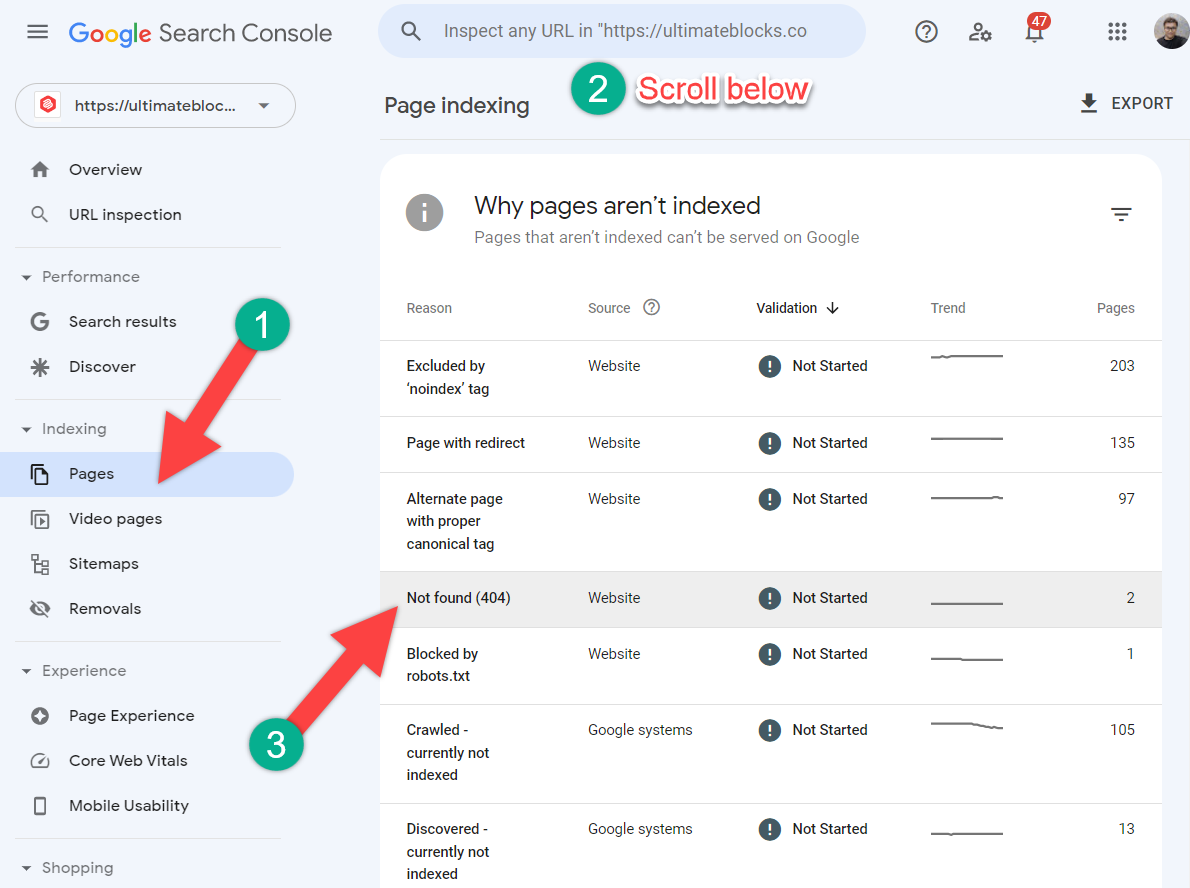Click the EXPORT button

point(1126,103)
